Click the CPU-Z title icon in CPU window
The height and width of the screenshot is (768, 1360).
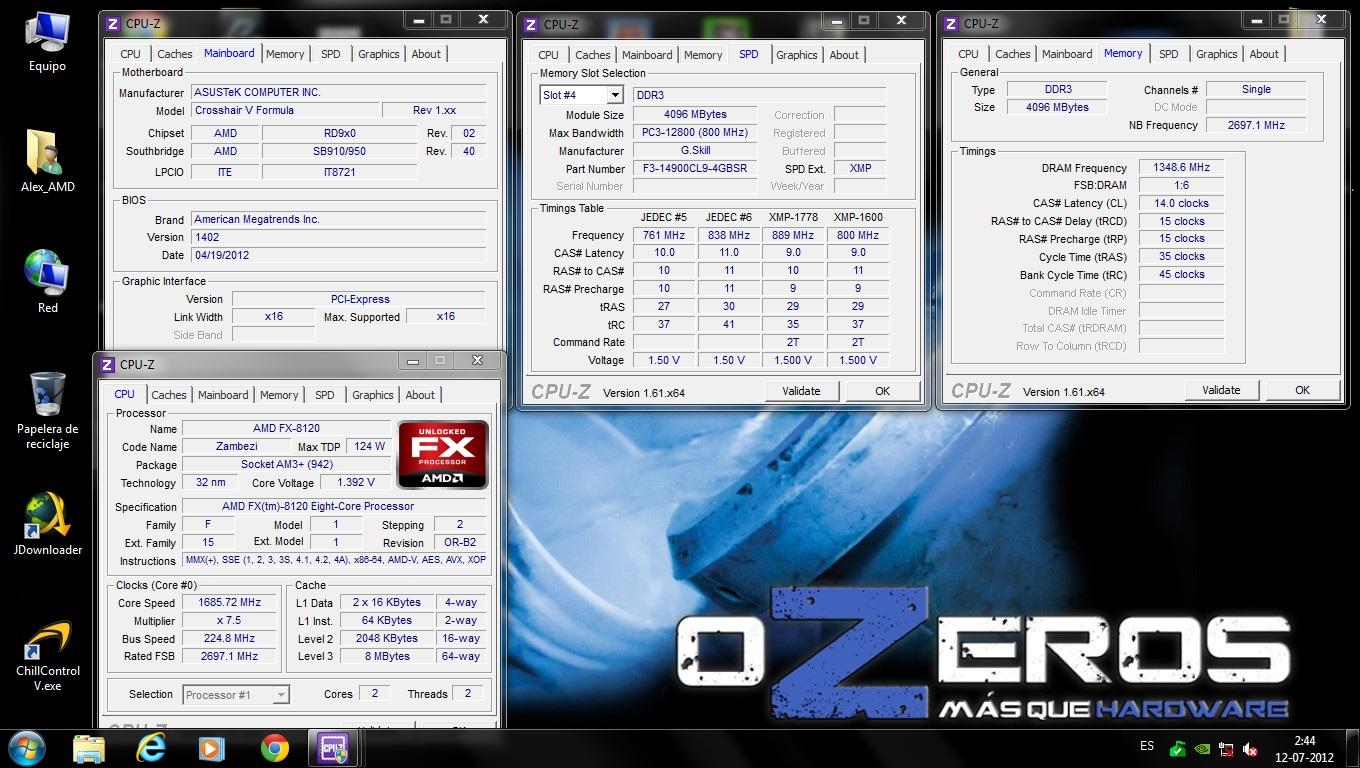coord(105,364)
